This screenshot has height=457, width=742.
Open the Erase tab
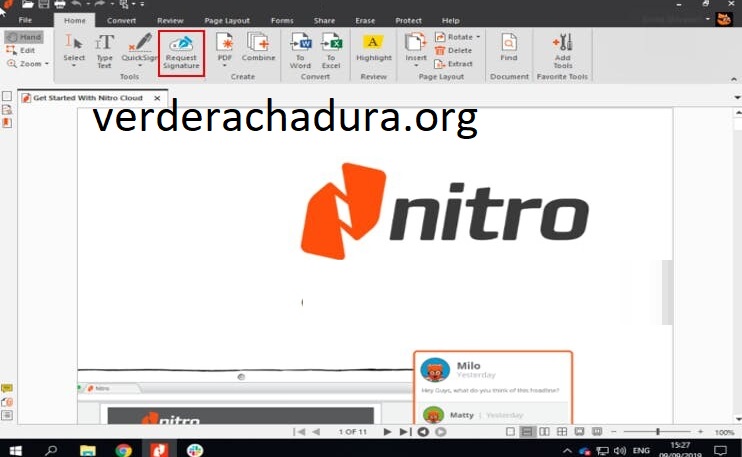pos(365,20)
